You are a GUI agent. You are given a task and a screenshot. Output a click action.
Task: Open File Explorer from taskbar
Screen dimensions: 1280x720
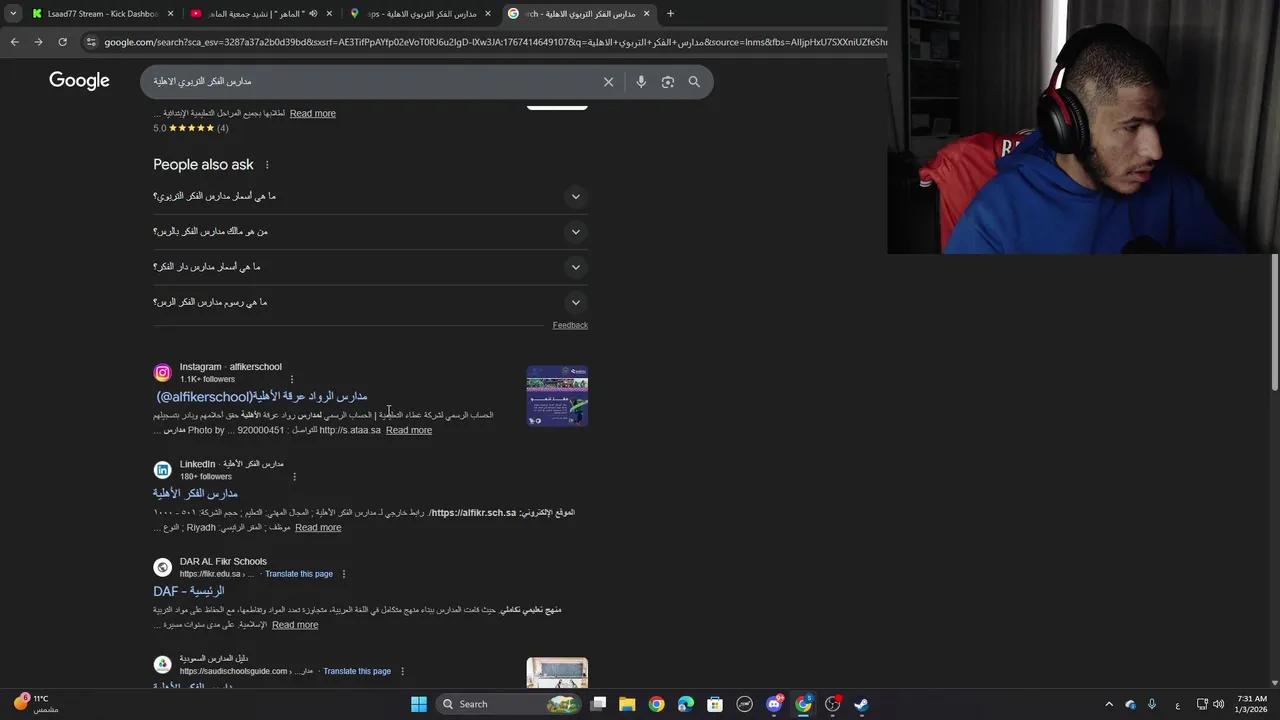[x=627, y=704]
